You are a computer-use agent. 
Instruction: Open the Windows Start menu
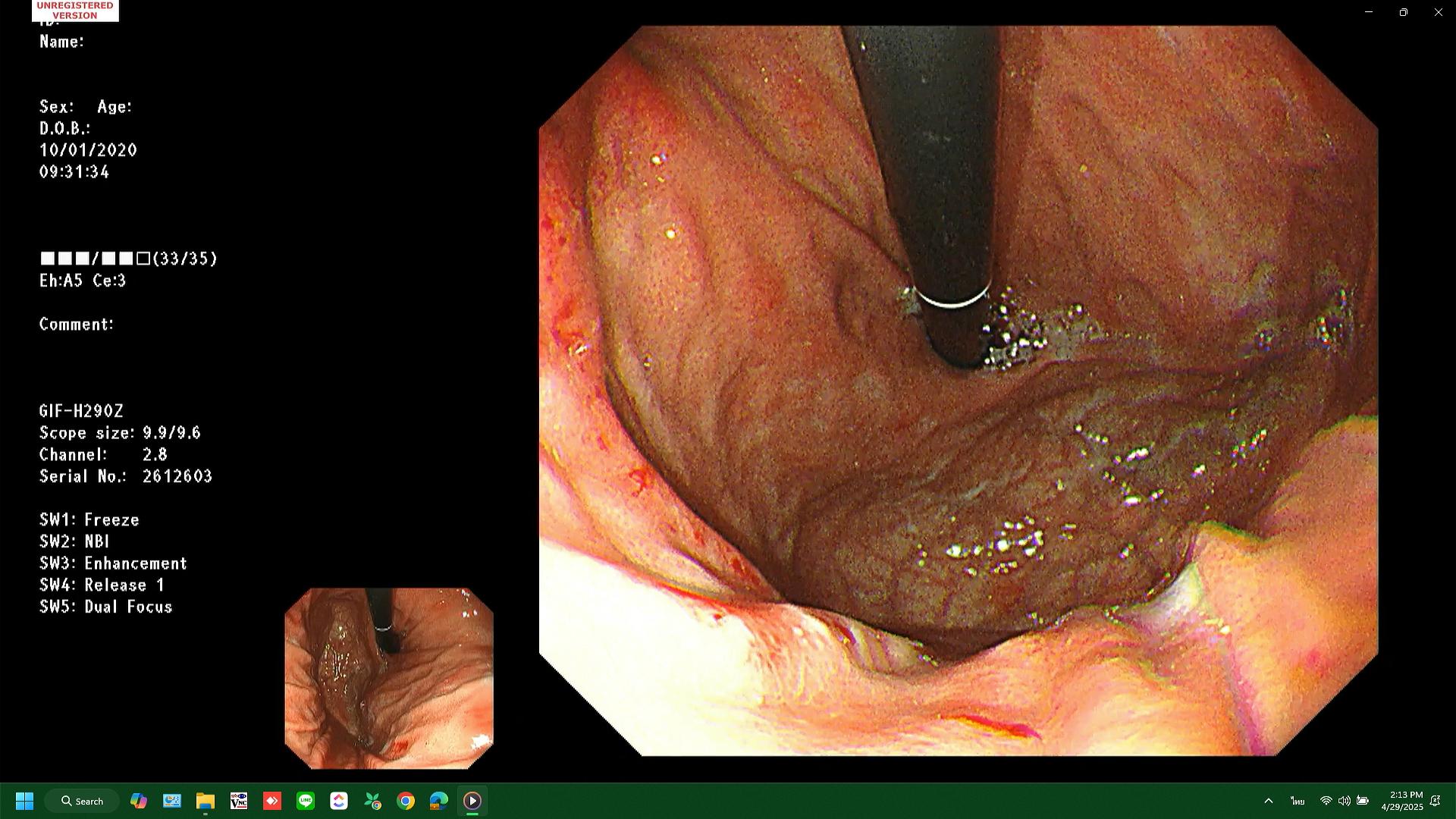pos(24,801)
